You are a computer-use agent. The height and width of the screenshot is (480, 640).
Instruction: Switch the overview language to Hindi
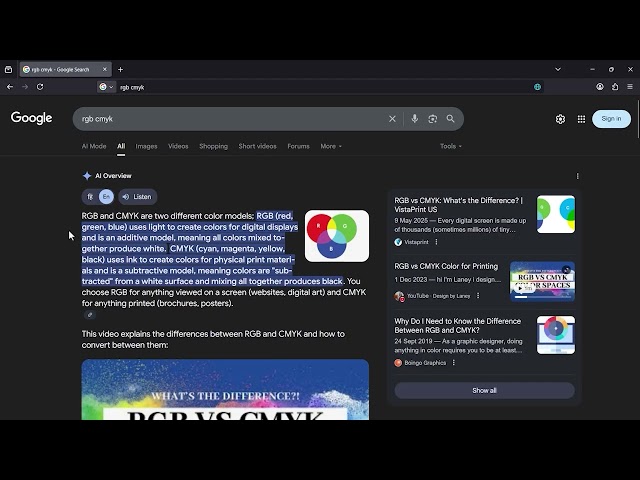[90, 197]
